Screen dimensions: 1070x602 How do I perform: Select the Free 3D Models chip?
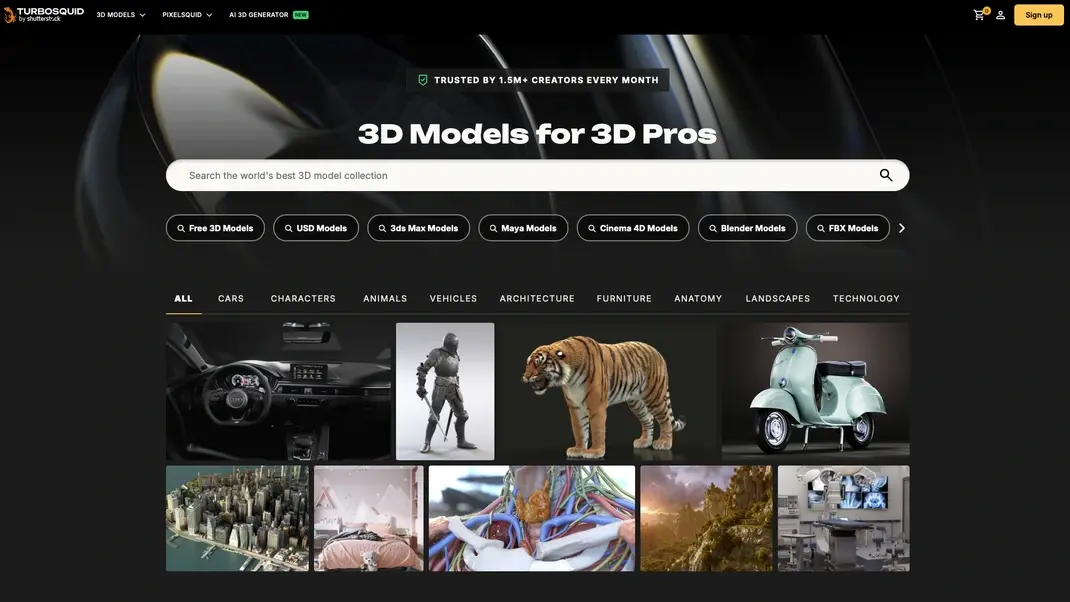coord(215,228)
